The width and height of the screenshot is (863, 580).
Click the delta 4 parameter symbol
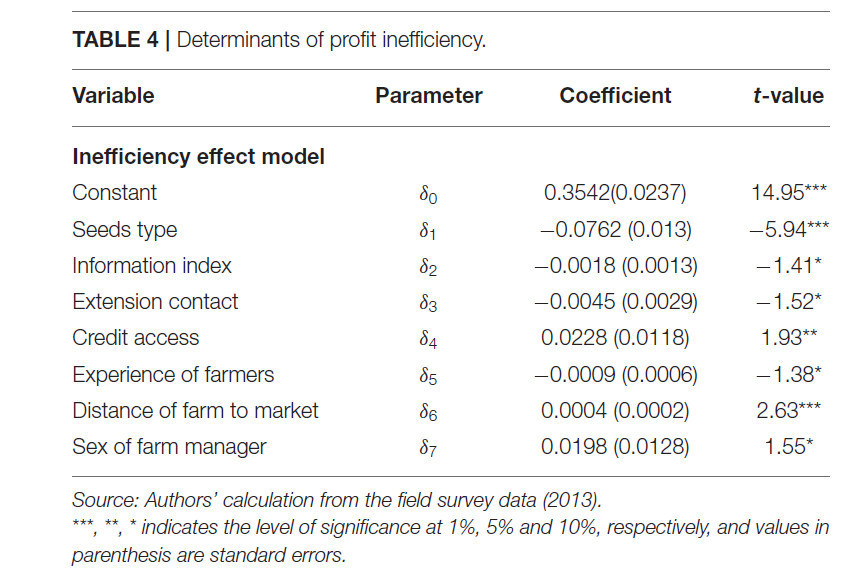click(x=428, y=339)
